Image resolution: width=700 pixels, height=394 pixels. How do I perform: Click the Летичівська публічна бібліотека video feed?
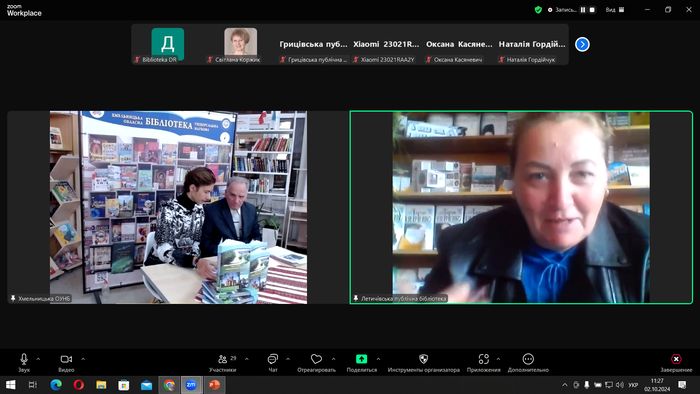coord(521,207)
